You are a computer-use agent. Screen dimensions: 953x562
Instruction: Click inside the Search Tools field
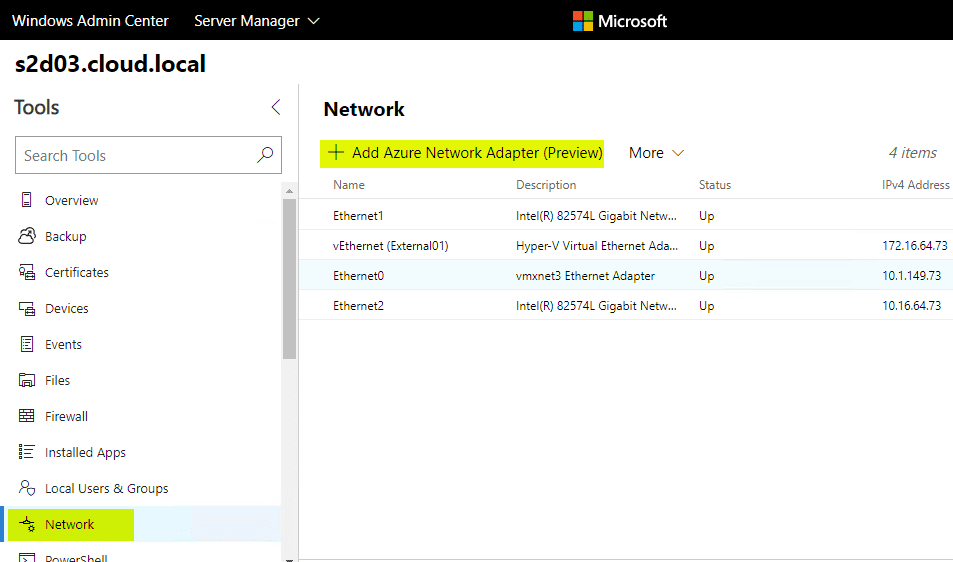pos(135,155)
